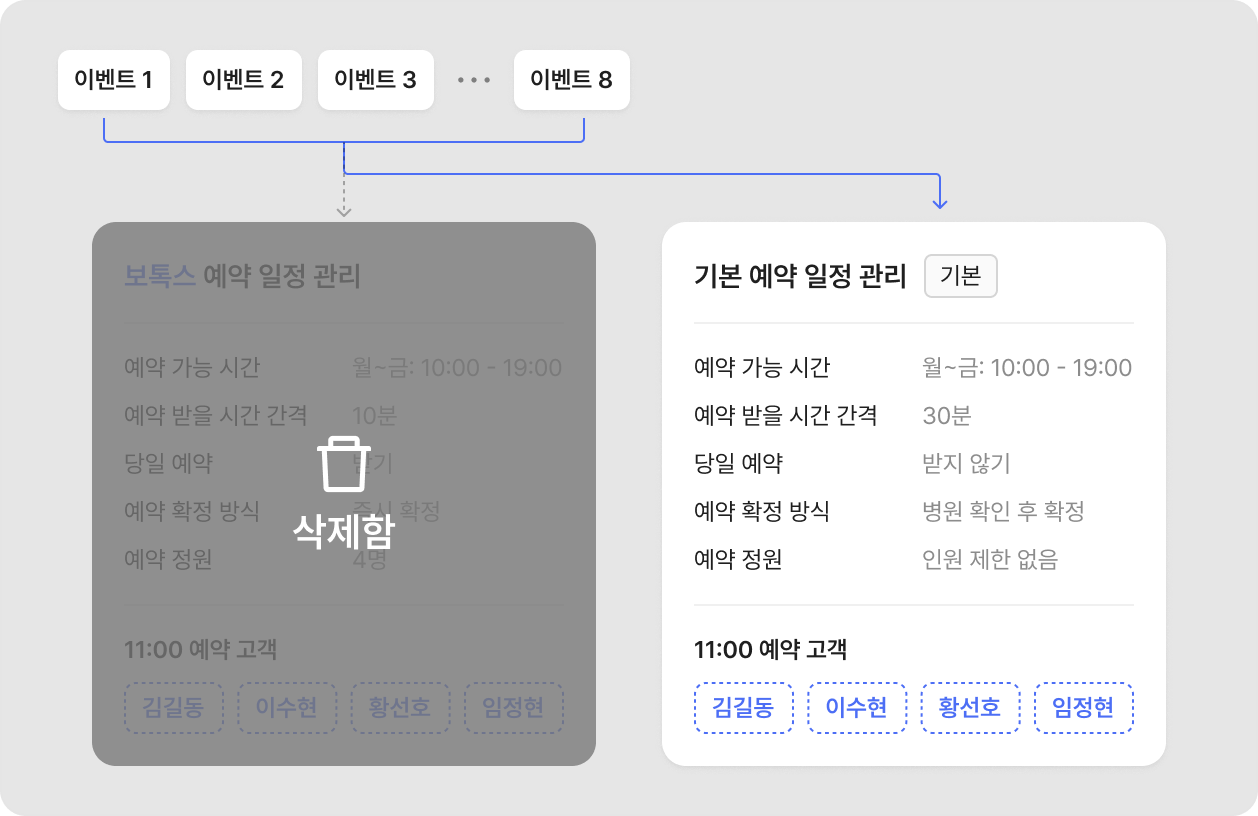Click the 삭제함 deleted label
Viewport: 1258px width, 816px height.
pos(344,531)
